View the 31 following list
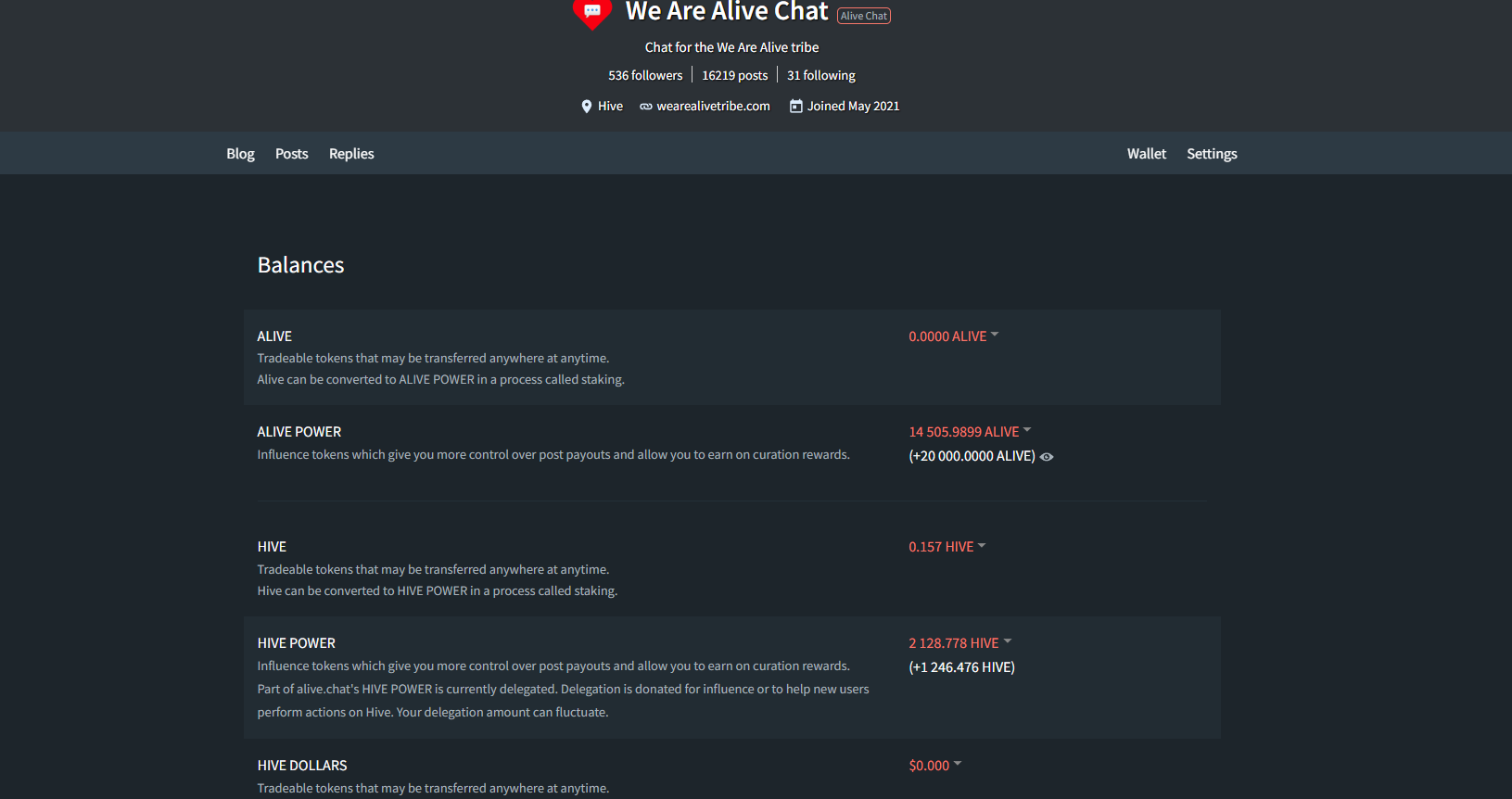Image resolution: width=1512 pixels, height=799 pixels. (821, 76)
